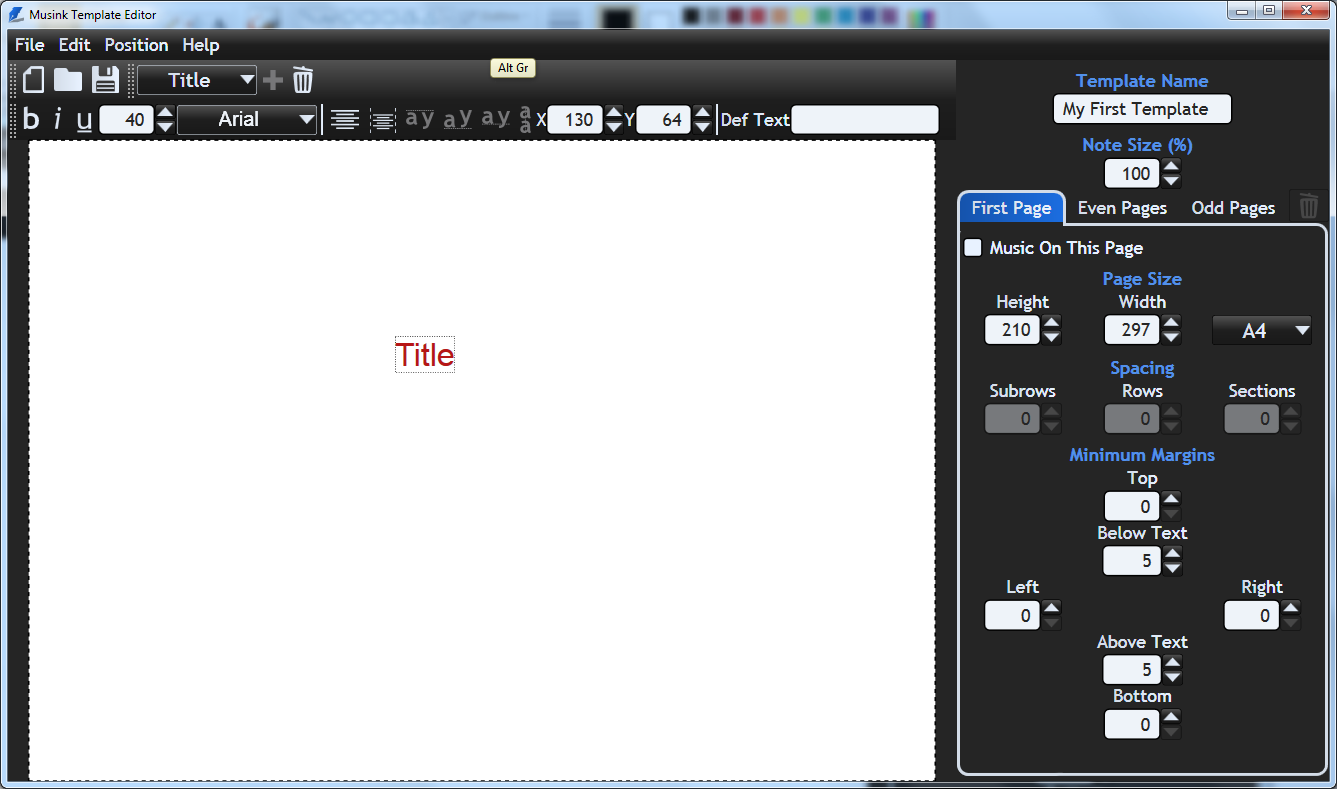
Task: Open the Edit menu
Action: point(74,45)
